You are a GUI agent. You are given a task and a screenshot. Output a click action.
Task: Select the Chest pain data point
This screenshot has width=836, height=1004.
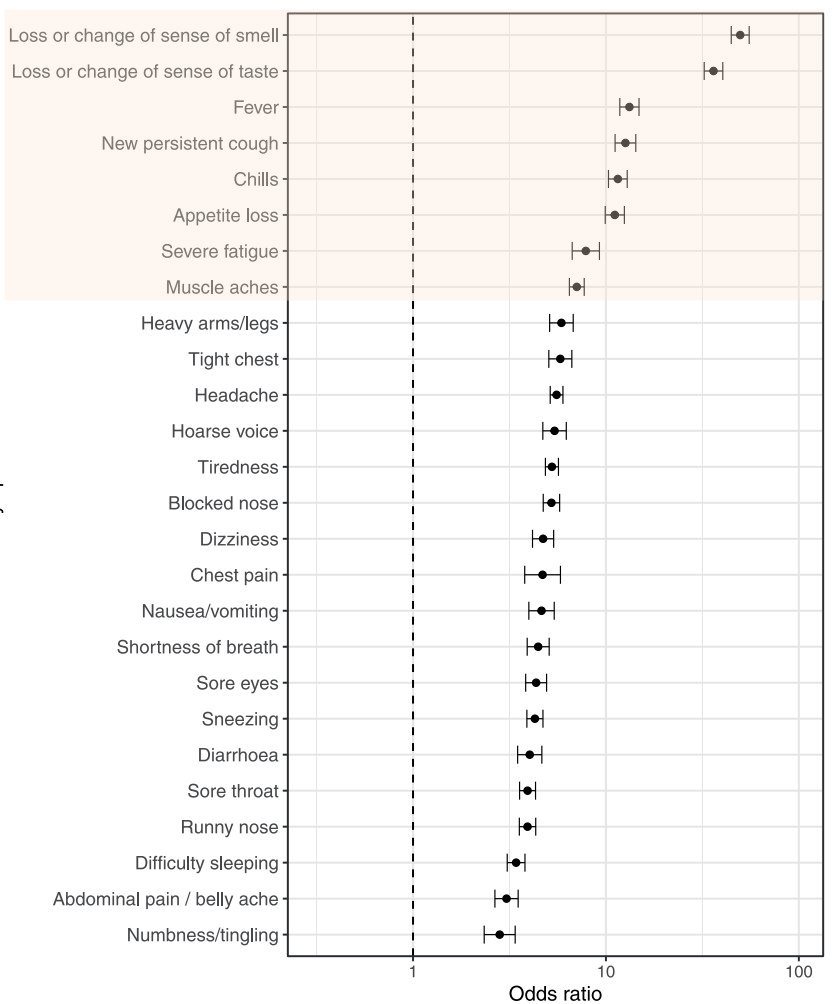[x=542, y=575]
